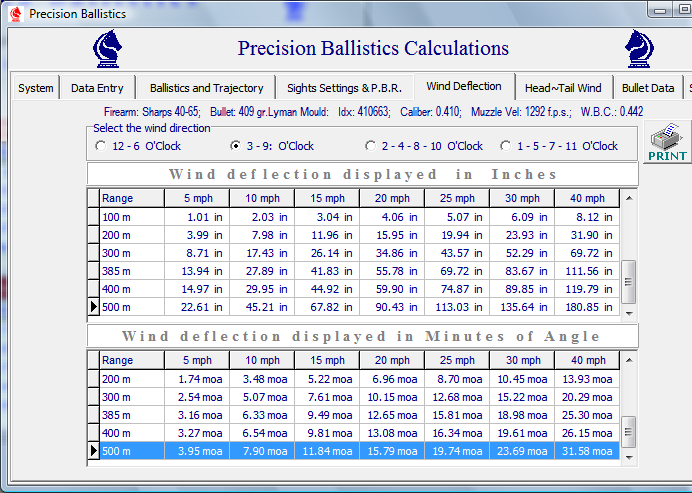692x493 pixels.
Task: Open the System tab
Action: click(36, 88)
